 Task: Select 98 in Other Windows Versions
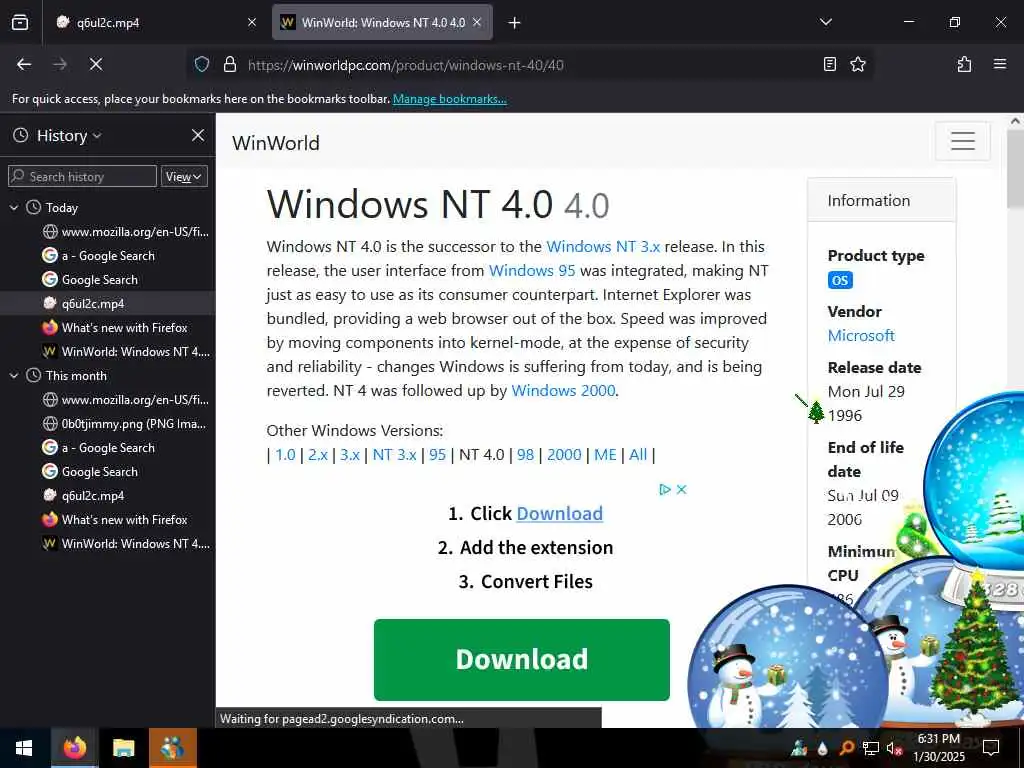pyautogui.click(x=525, y=455)
